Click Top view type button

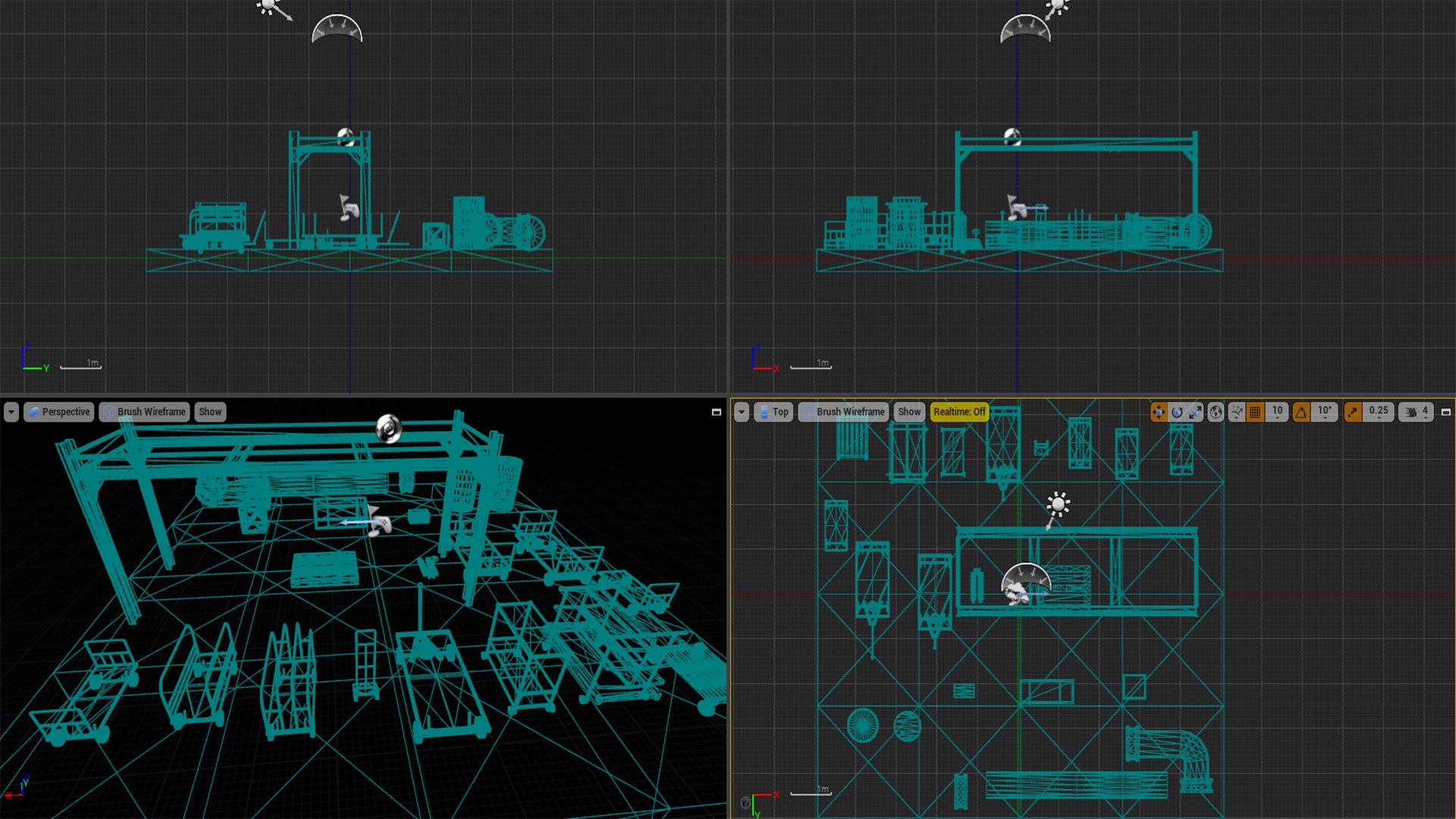[773, 412]
